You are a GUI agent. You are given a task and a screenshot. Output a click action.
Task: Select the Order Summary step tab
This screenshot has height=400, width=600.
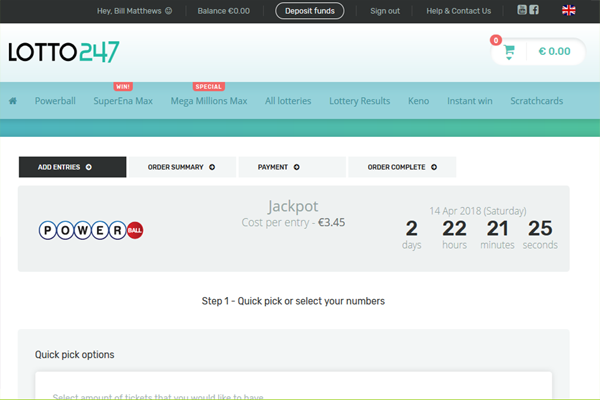(182, 167)
